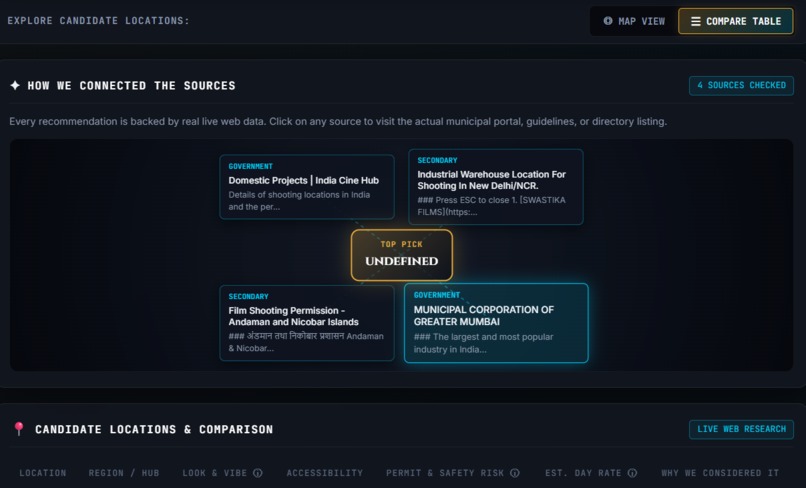Click the How We Connected the Sources heading

[132, 85]
